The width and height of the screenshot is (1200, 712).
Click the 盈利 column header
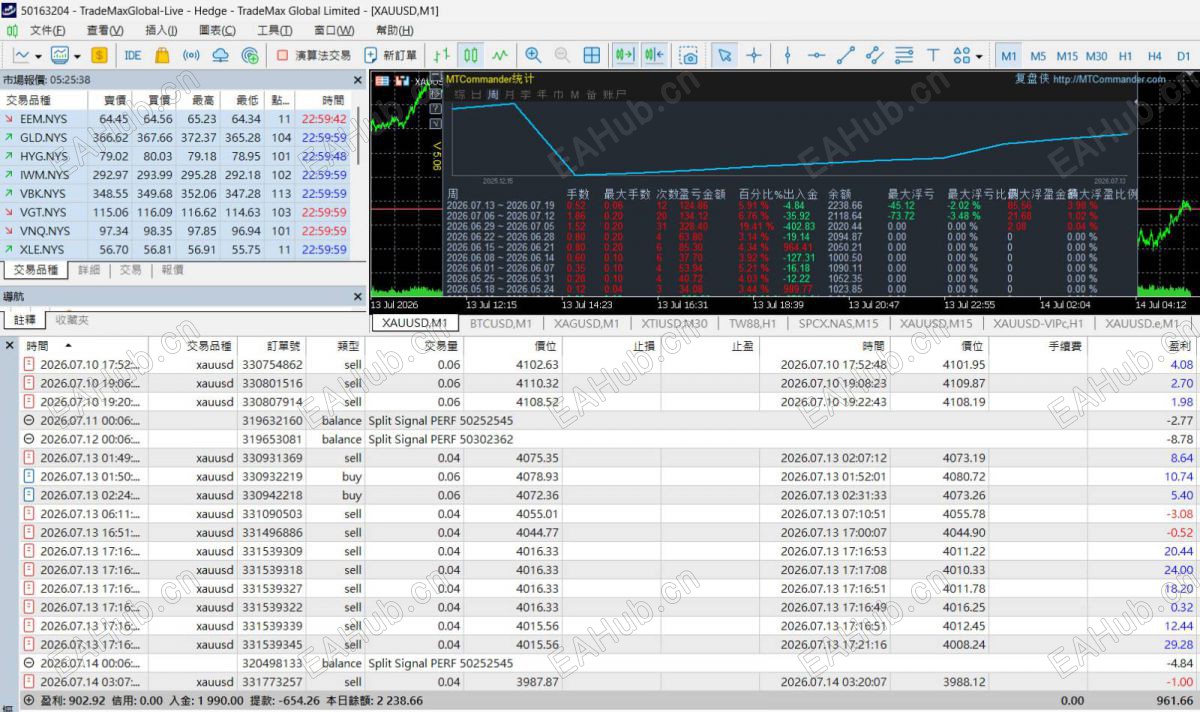(1179, 346)
